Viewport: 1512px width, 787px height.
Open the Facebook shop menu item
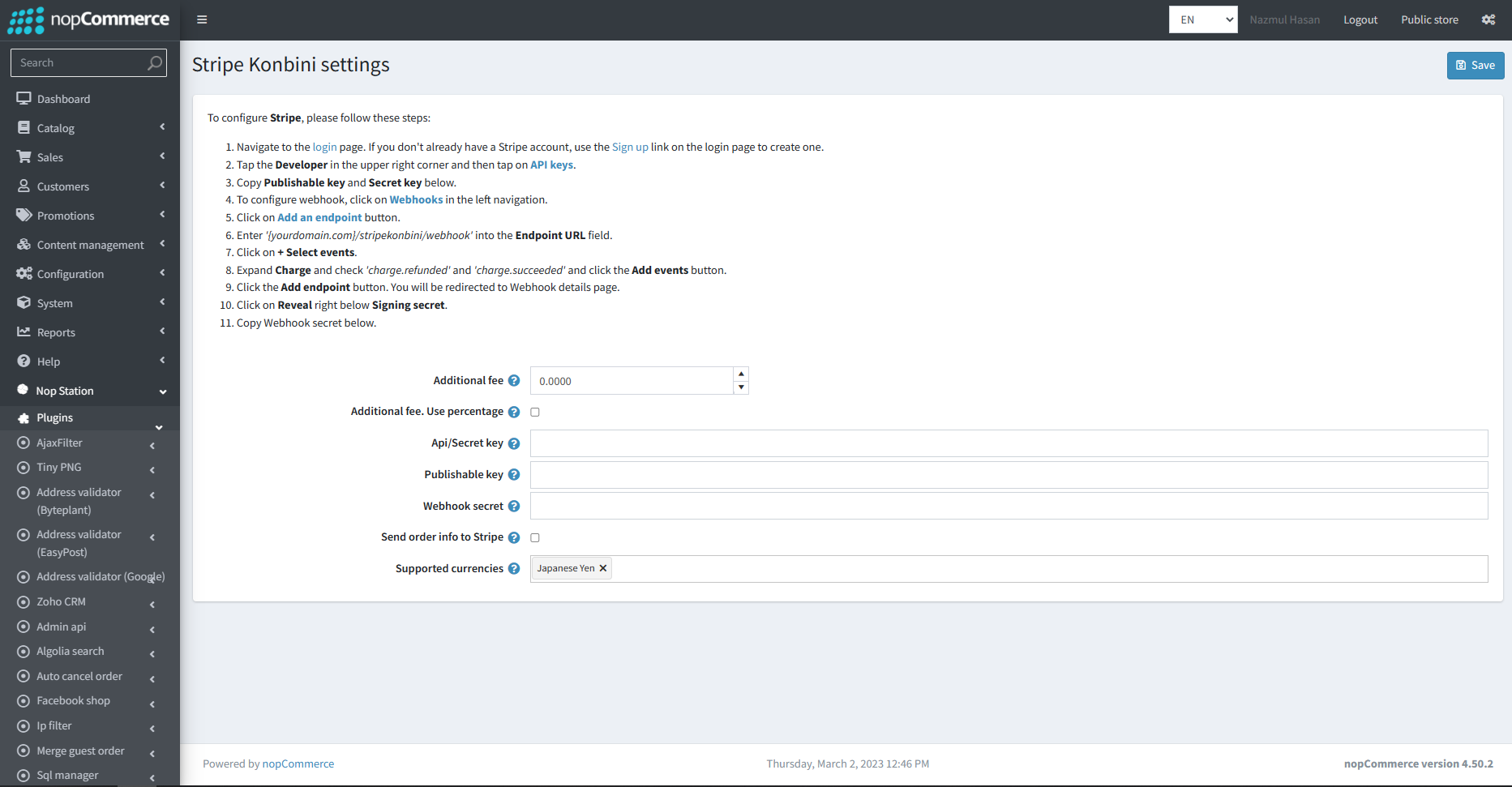tap(73, 701)
